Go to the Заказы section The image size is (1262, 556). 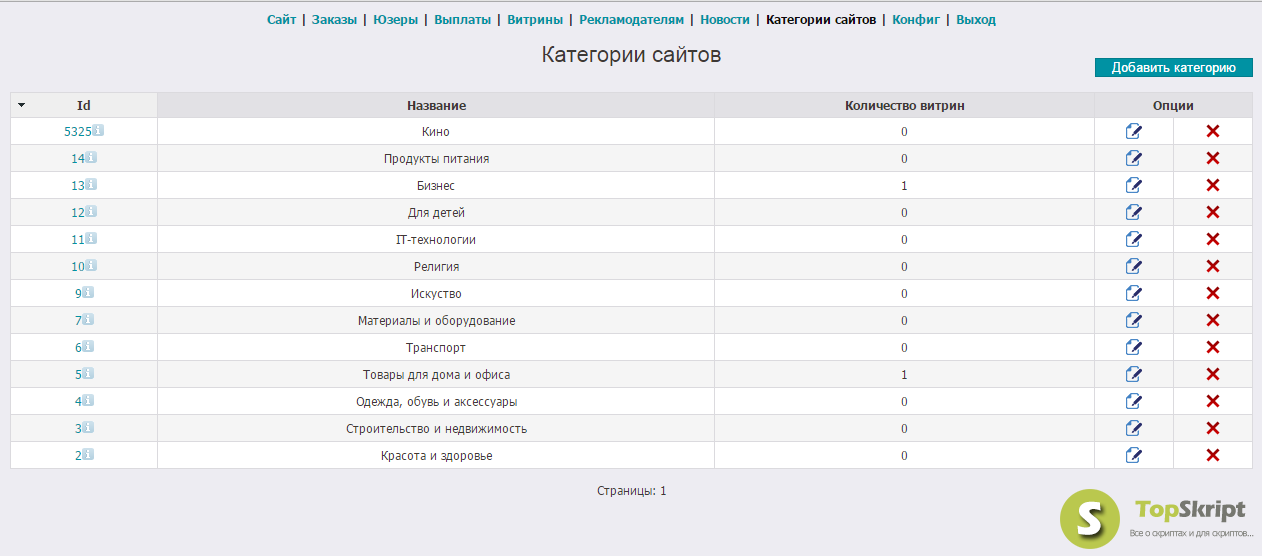(x=334, y=19)
